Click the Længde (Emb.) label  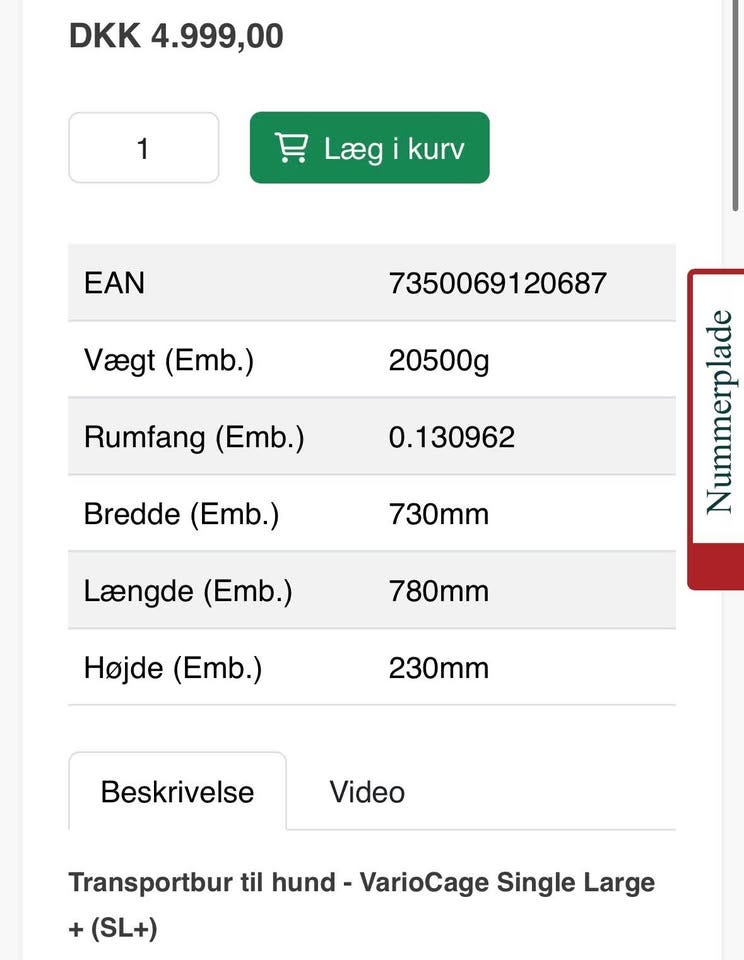tap(188, 591)
